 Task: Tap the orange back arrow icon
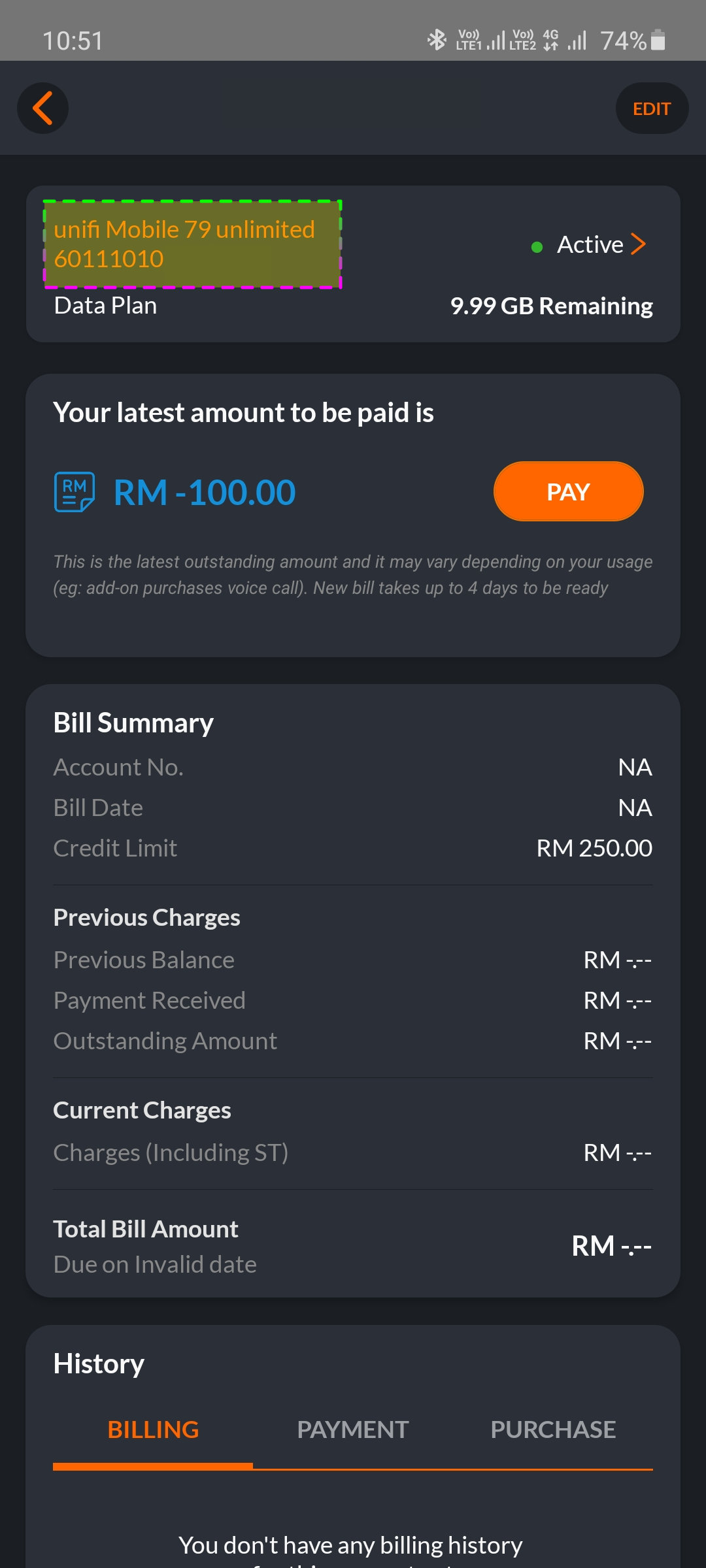pos(42,108)
